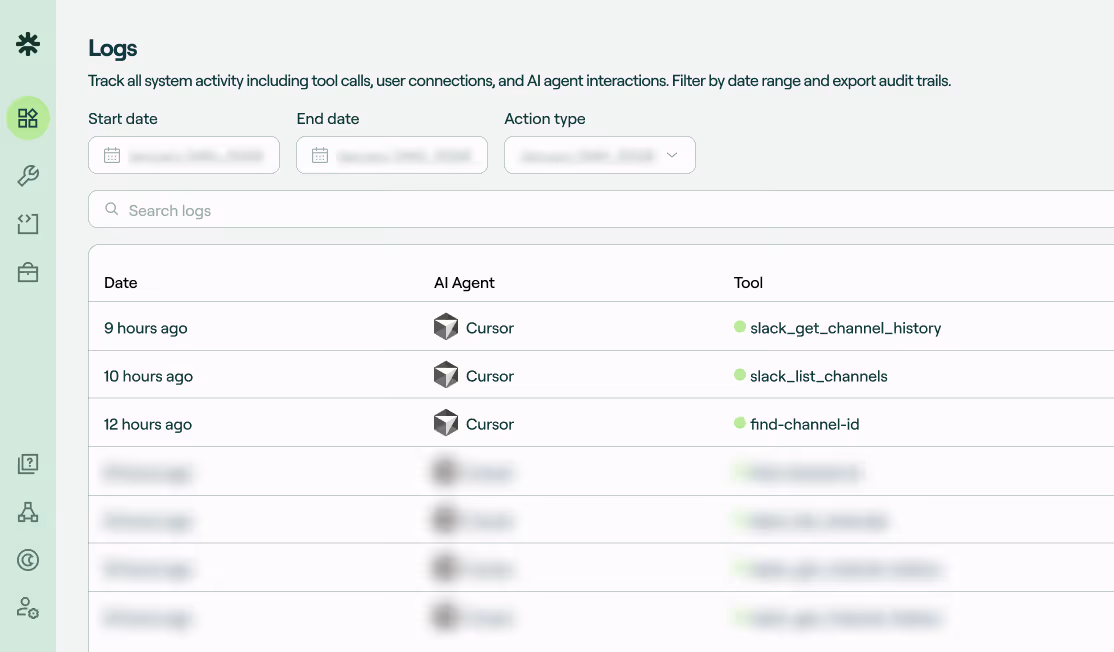The width and height of the screenshot is (1114, 652).
Task: Select the highlighted dashboard grid icon
Action: tap(27, 118)
